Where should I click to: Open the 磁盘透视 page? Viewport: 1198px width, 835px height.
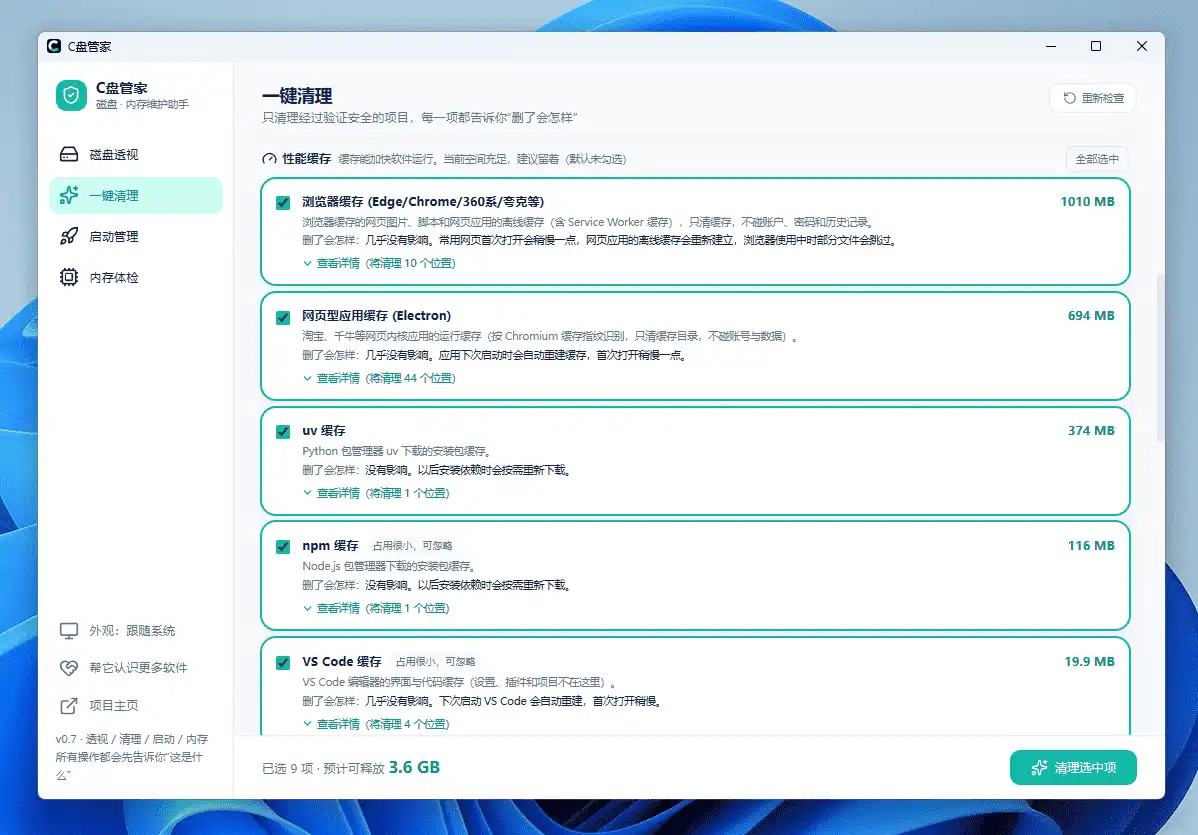(x=136, y=154)
